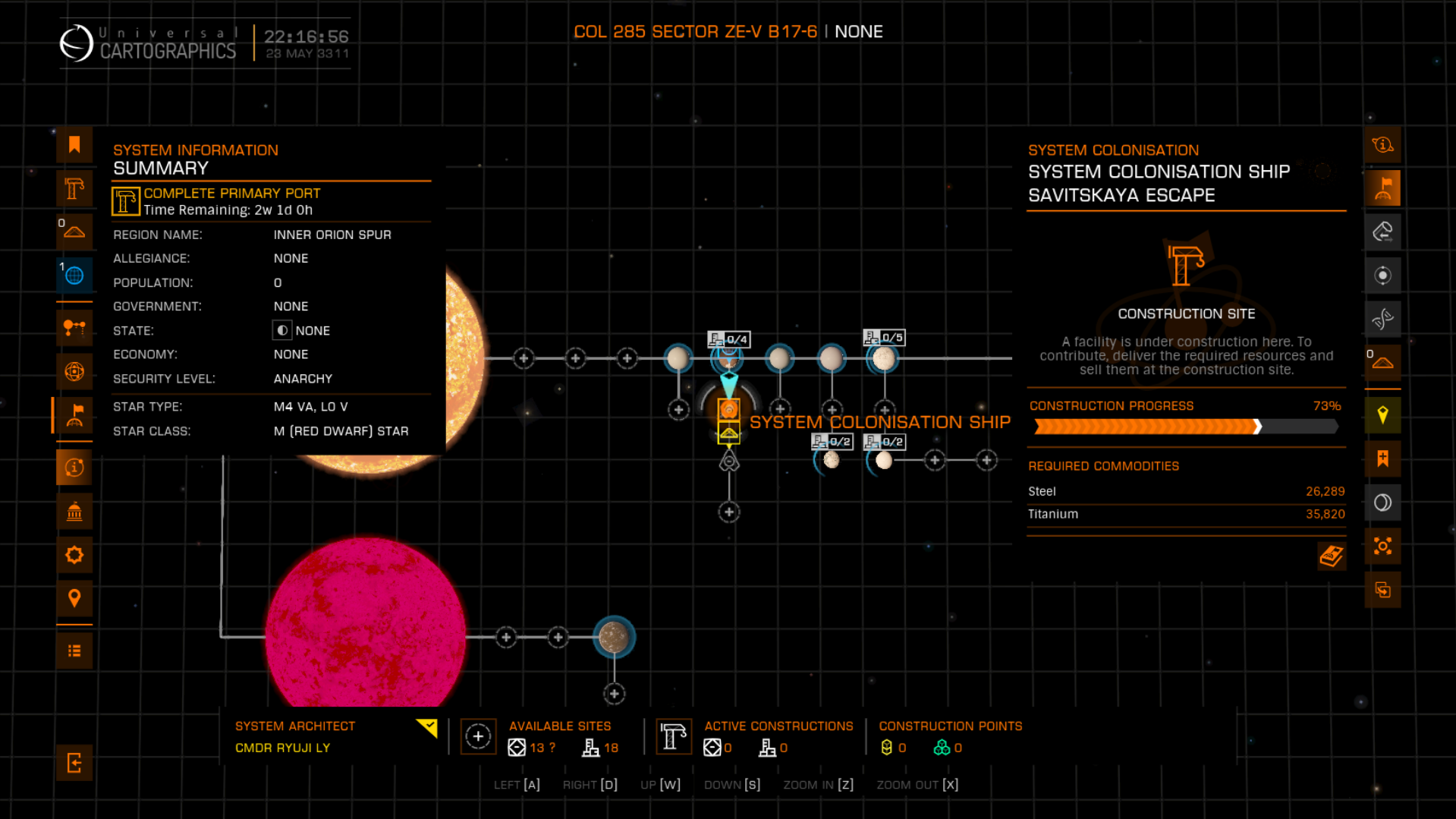Open the colonisation flag tab in the left sidebar
Image resolution: width=1456 pixels, height=819 pixels.
[74, 415]
